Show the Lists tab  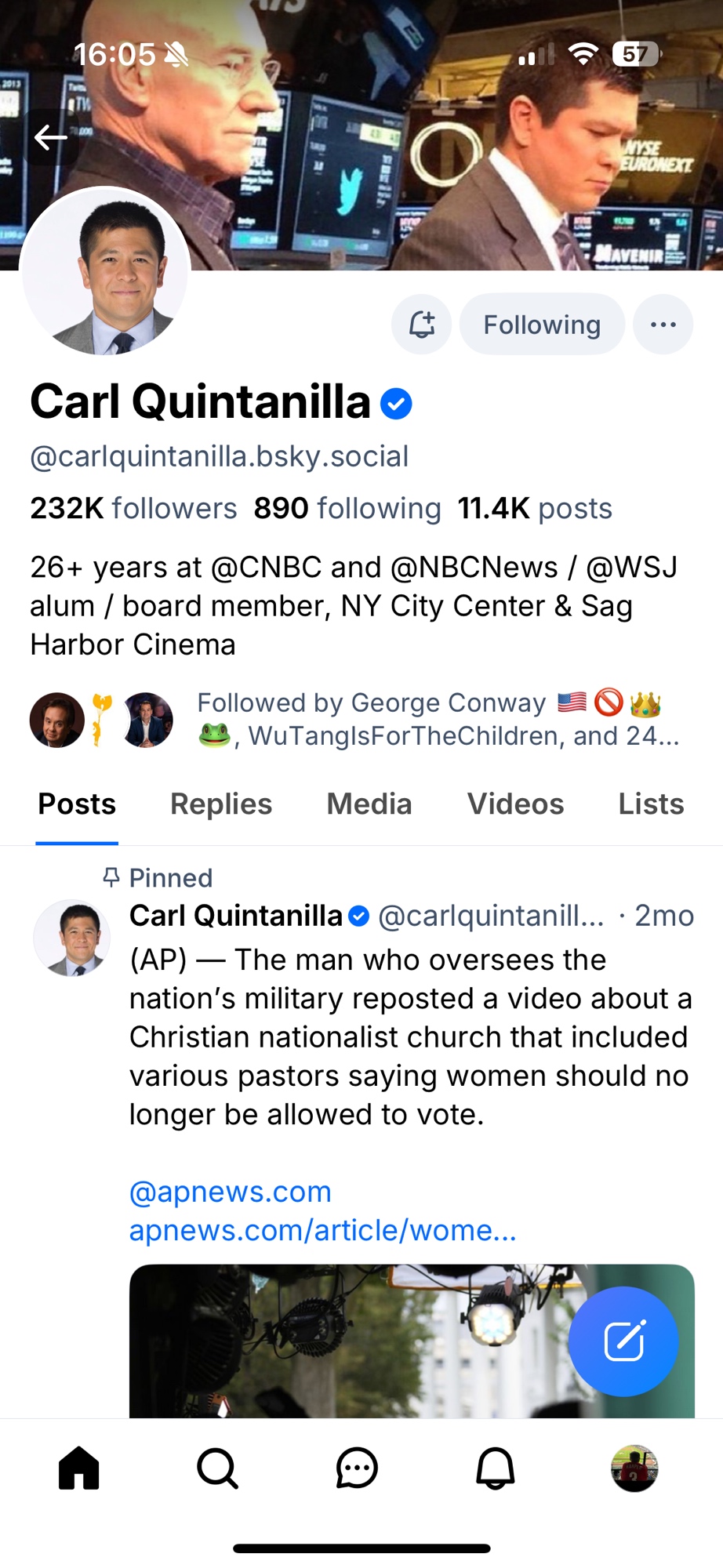[651, 804]
